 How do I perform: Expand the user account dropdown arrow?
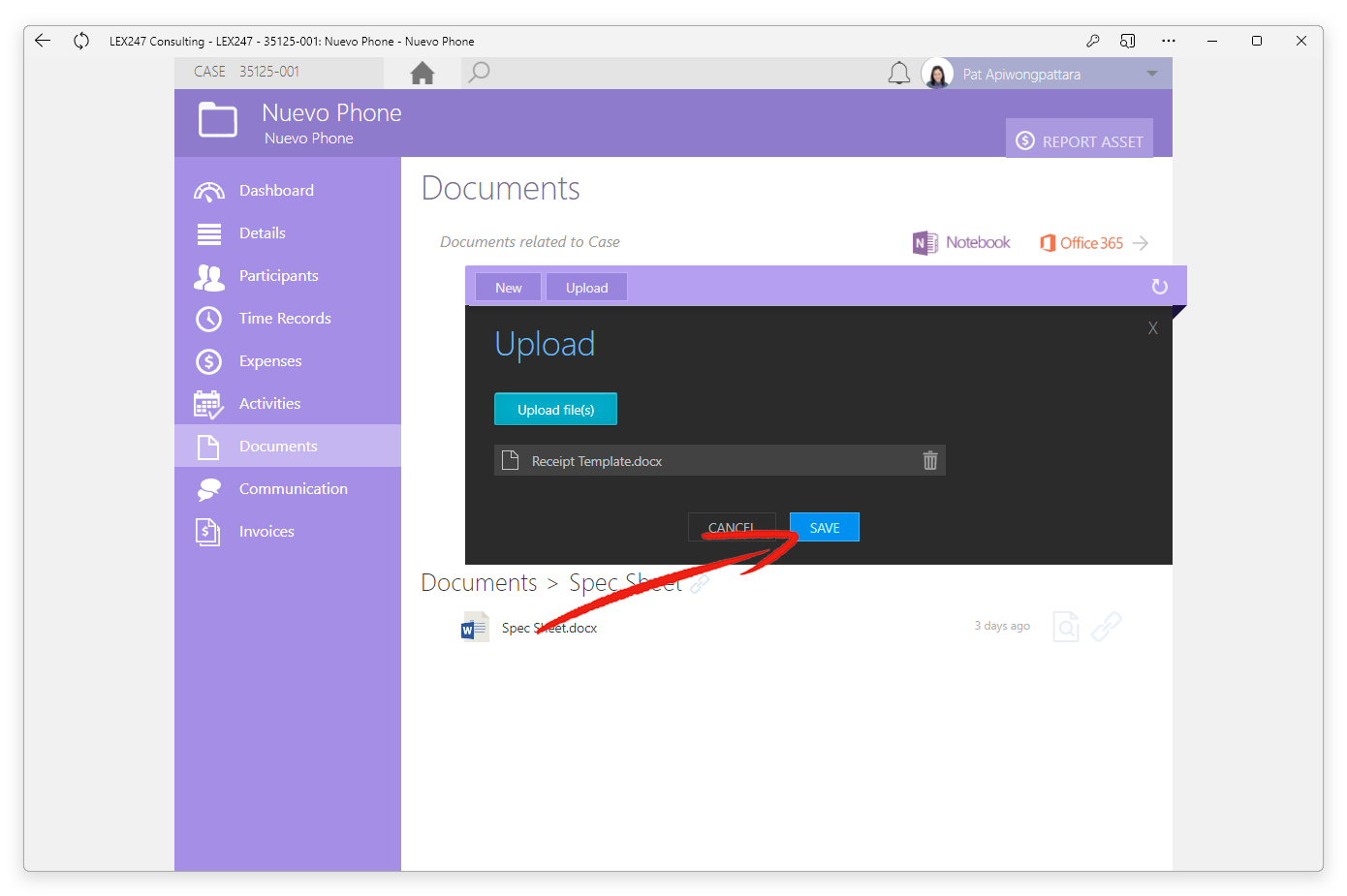(x=1152, y=74)
